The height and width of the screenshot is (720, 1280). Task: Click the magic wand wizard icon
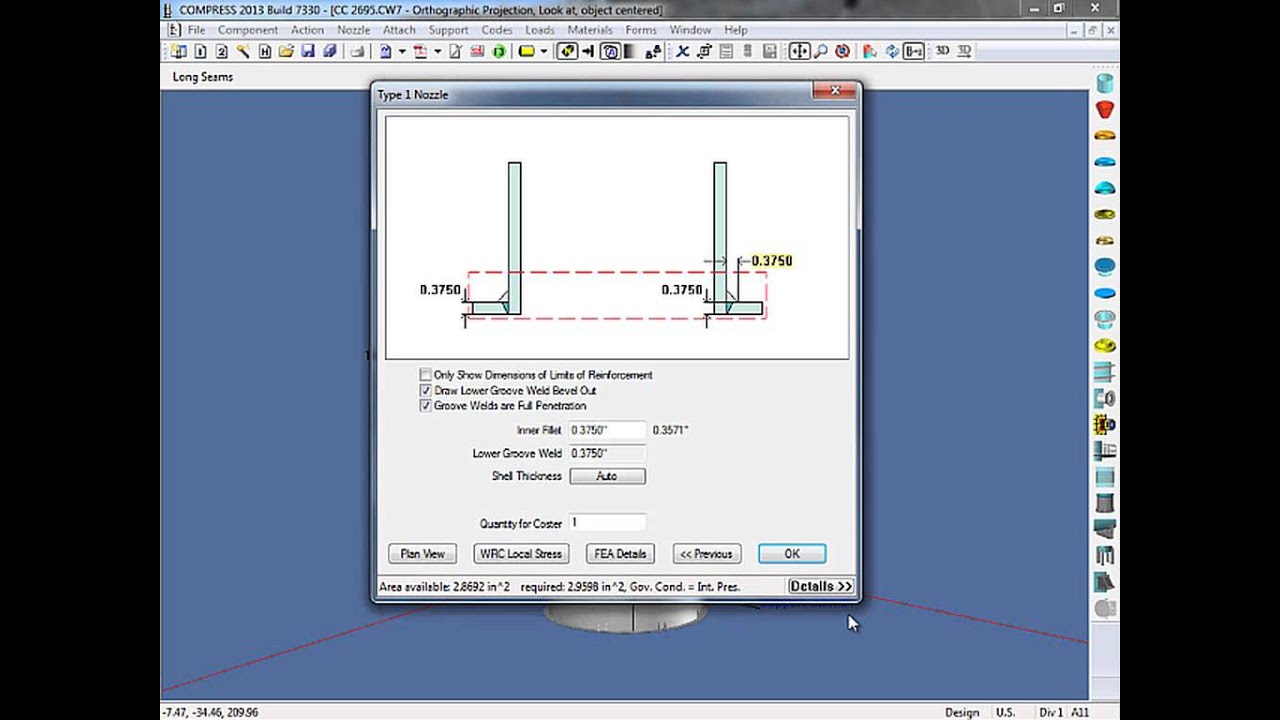(243, 51)
